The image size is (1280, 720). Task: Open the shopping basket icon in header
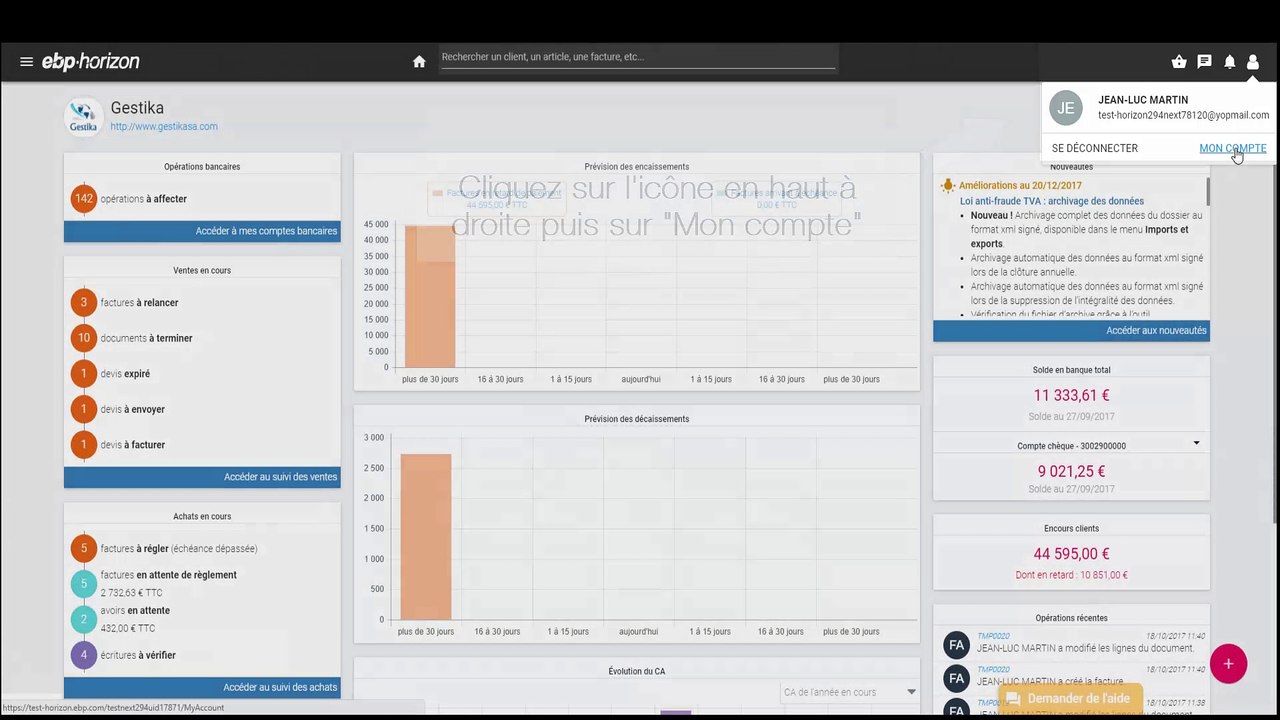(1179, 62)
